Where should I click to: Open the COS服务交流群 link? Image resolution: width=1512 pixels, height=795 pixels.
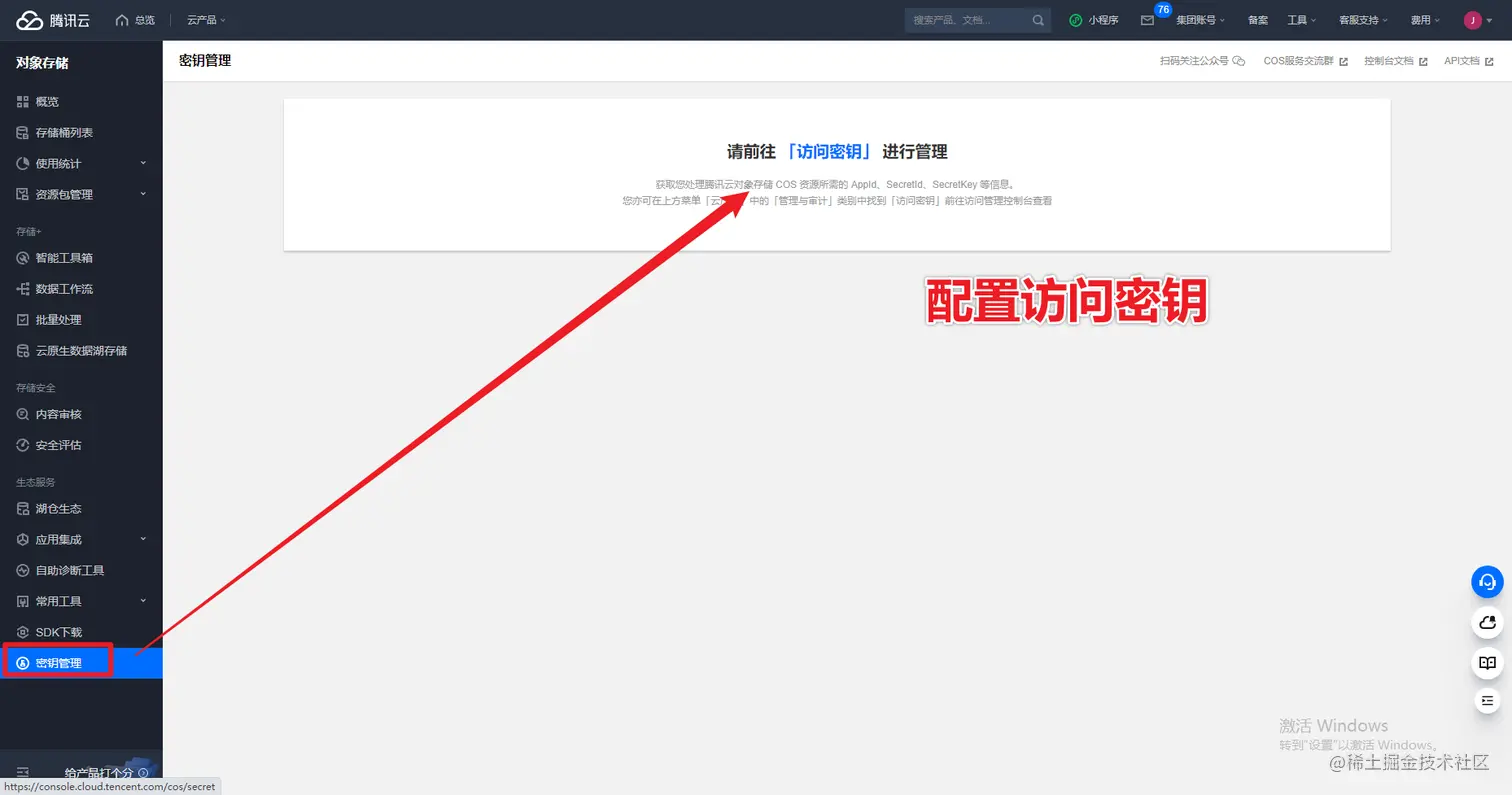point(1305,61)
